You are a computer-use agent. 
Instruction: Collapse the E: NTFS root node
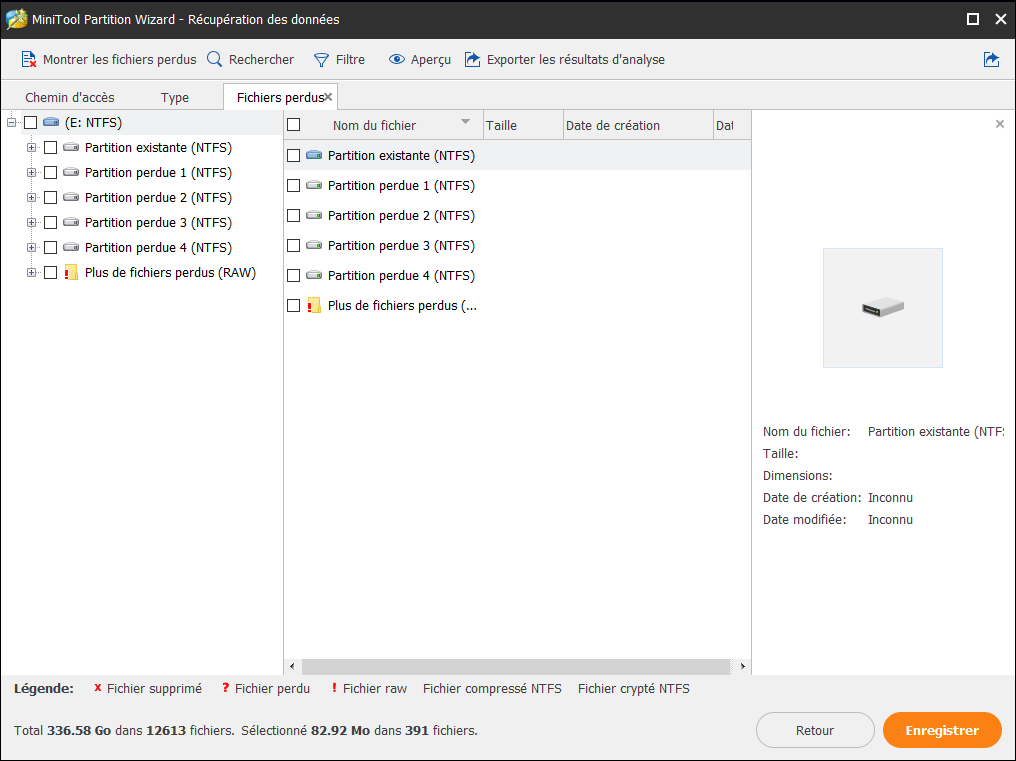pyautogui.click(x=11, y=123)
